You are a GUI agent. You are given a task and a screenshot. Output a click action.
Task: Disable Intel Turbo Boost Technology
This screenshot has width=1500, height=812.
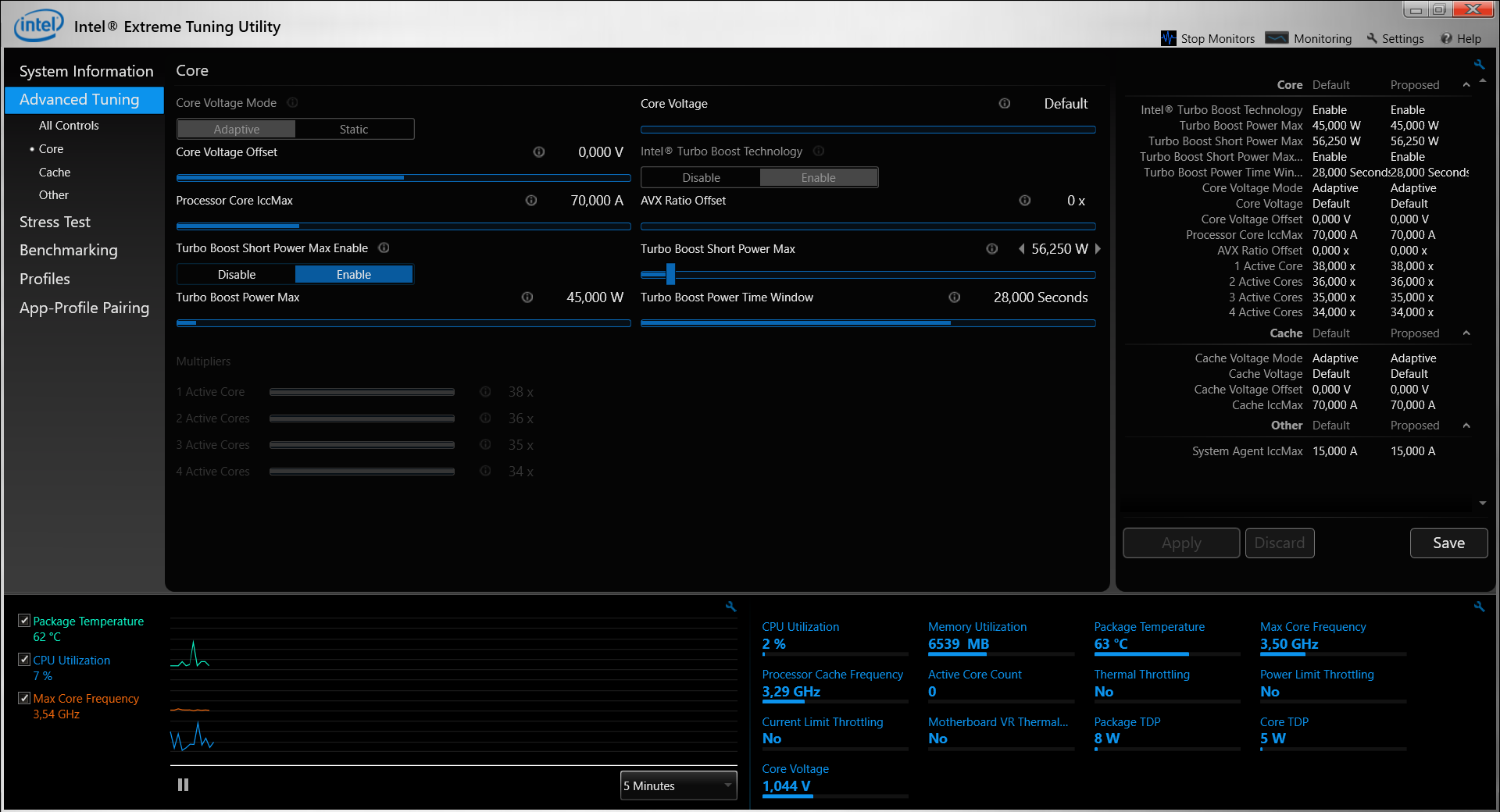pyautogui.click(x=702, y=177)
